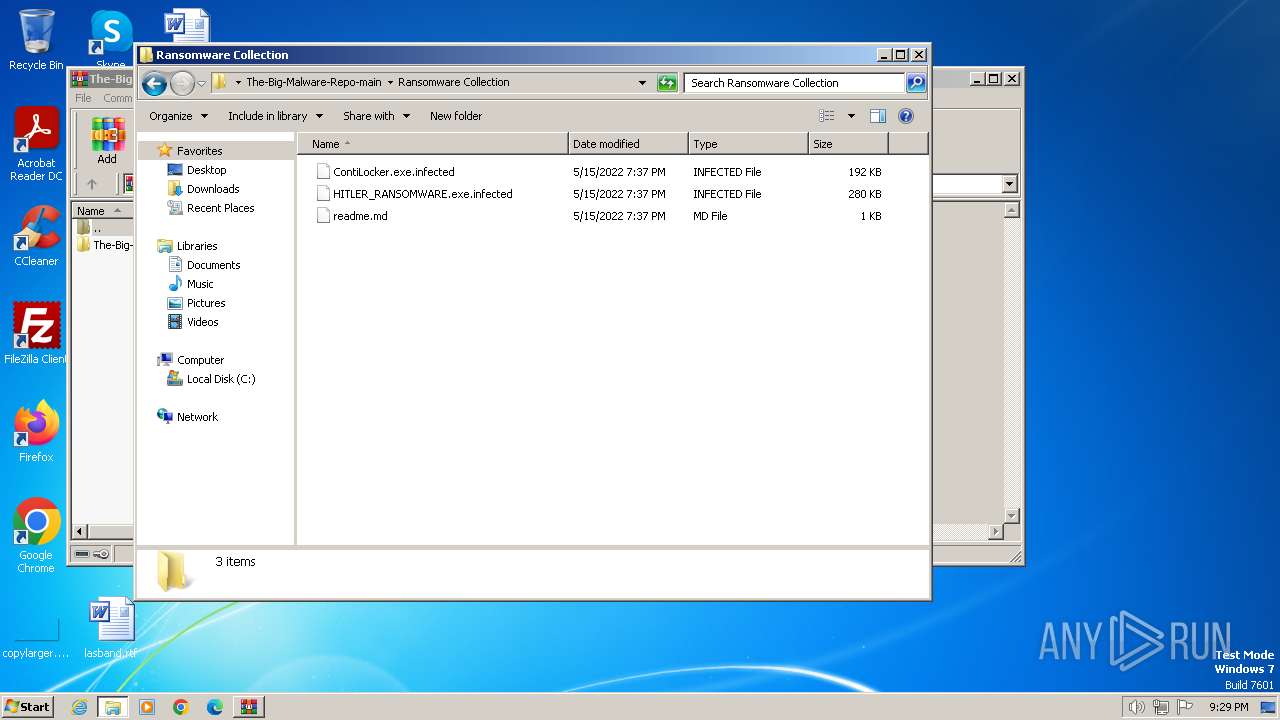Viewport: 1280px width, 720px height.
Task: Click the search magnifier icon
Action: click(x=916, y=83)
